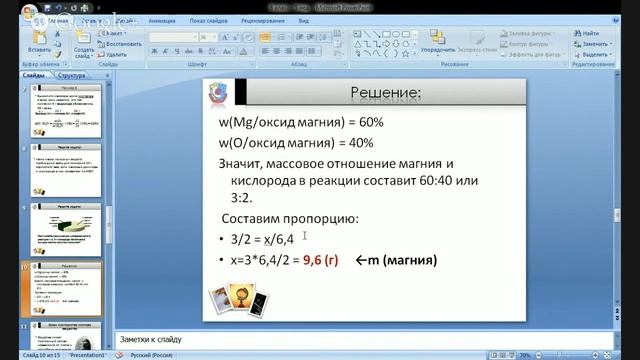The height and width of the screenshot is (360, 640).
Task: Open the Review (Рецензирование) tab
Action: (263, 20)
